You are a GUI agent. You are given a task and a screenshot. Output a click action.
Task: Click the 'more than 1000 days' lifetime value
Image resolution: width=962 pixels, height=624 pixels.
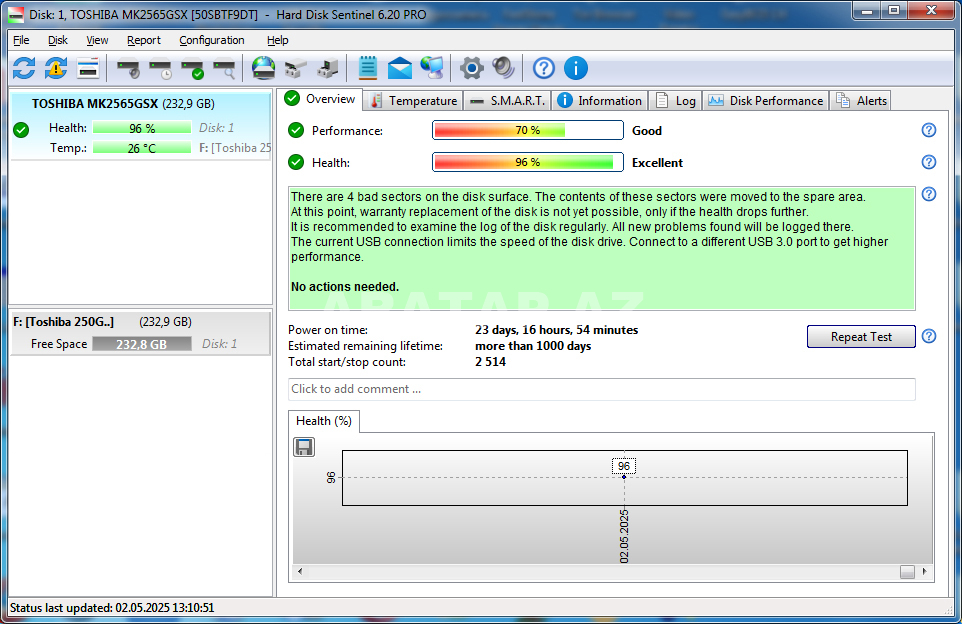click(533, 346)
